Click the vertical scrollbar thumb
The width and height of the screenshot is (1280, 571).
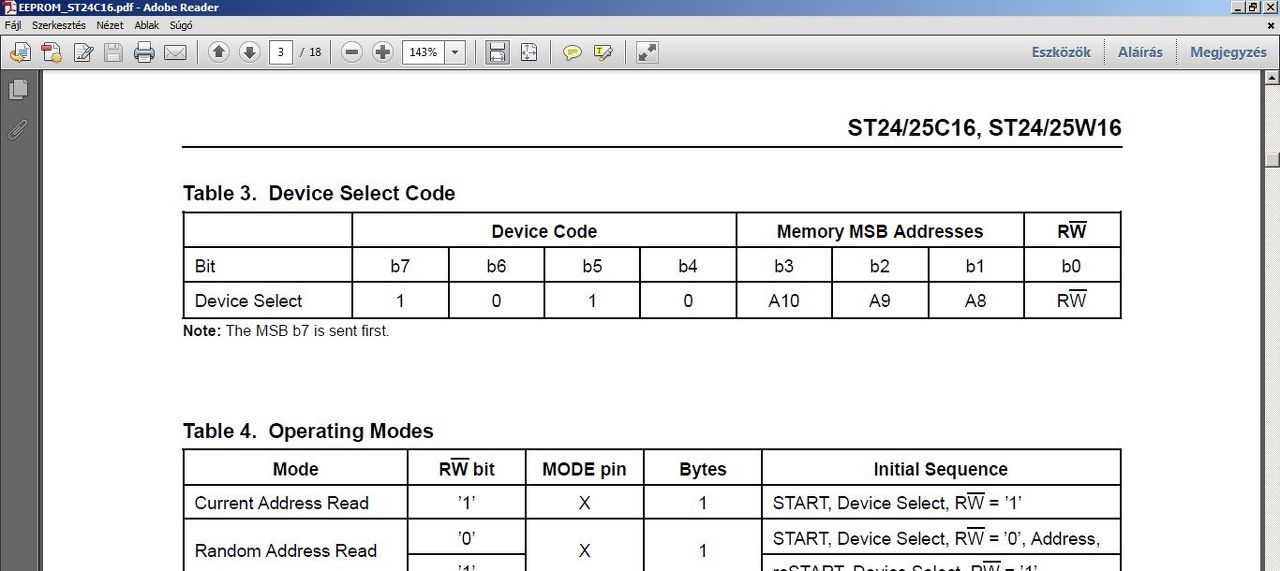point(1272,158)
